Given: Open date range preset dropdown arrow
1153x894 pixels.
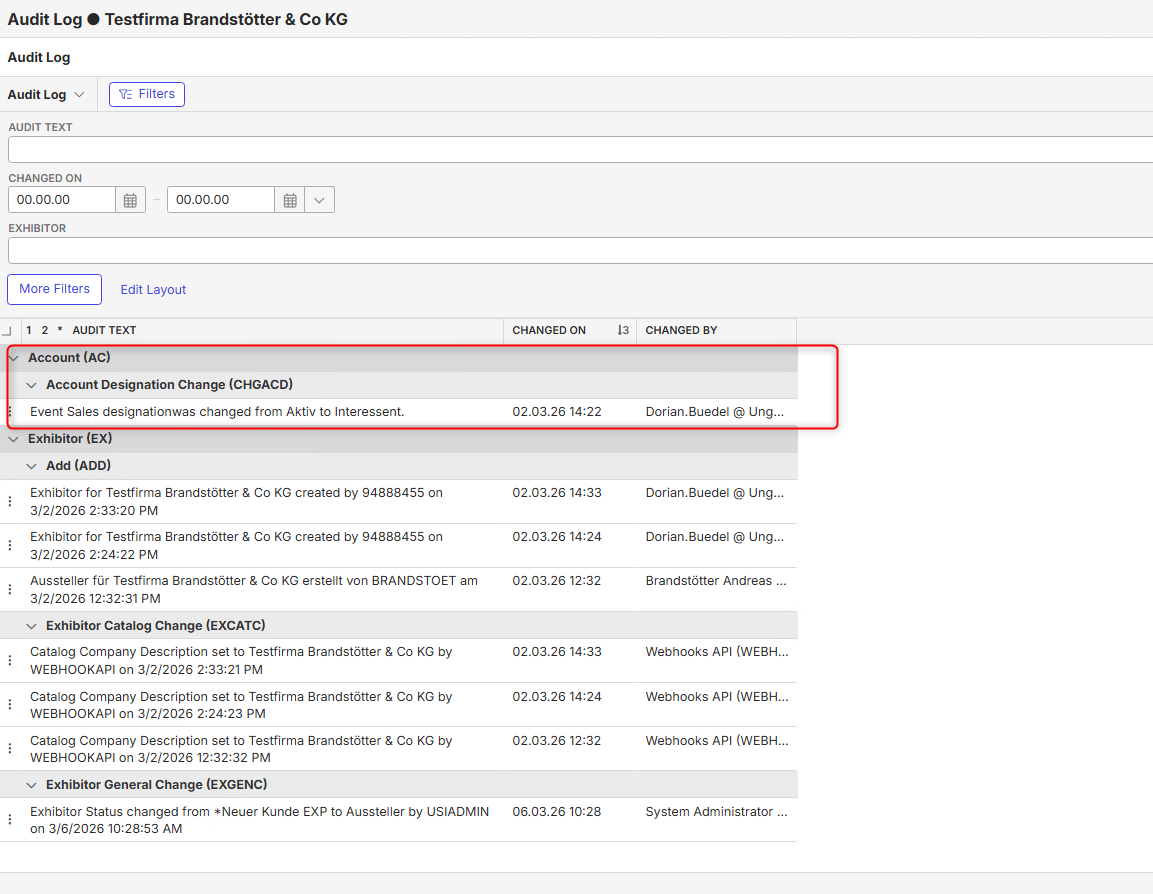Looking at the screenshot, I should coord(319,200).
